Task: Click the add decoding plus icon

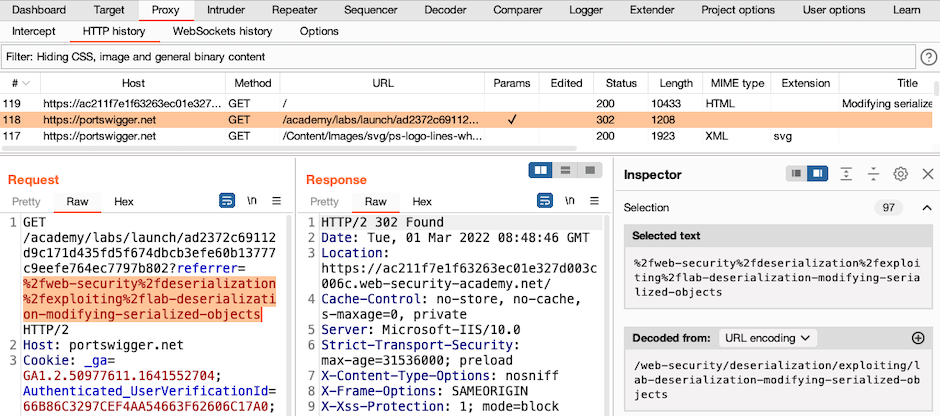Action: coord(918,338)
